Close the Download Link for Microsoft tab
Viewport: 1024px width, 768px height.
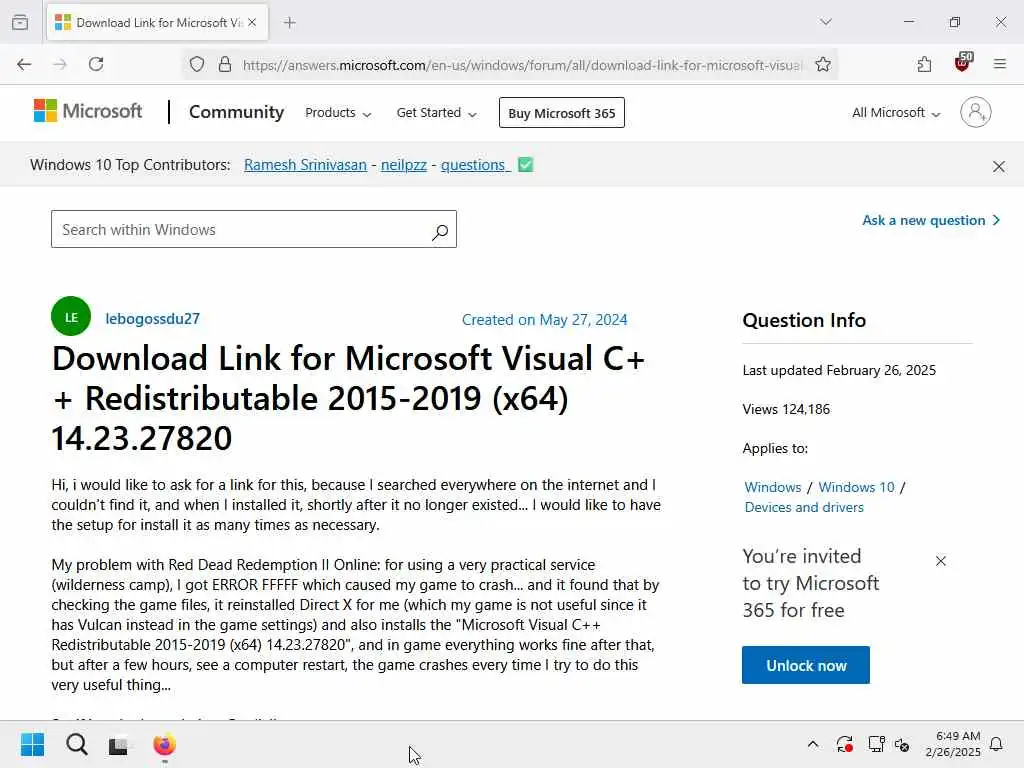tap(252, 22)
